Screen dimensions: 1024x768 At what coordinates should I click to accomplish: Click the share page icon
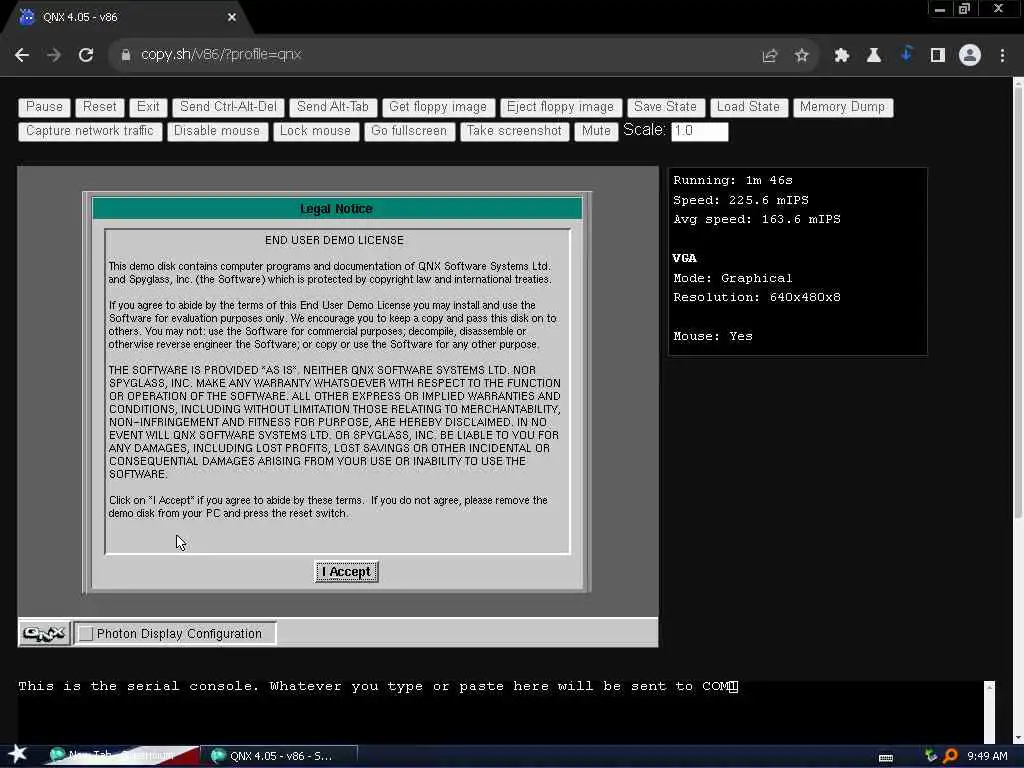tap(769, 56)
